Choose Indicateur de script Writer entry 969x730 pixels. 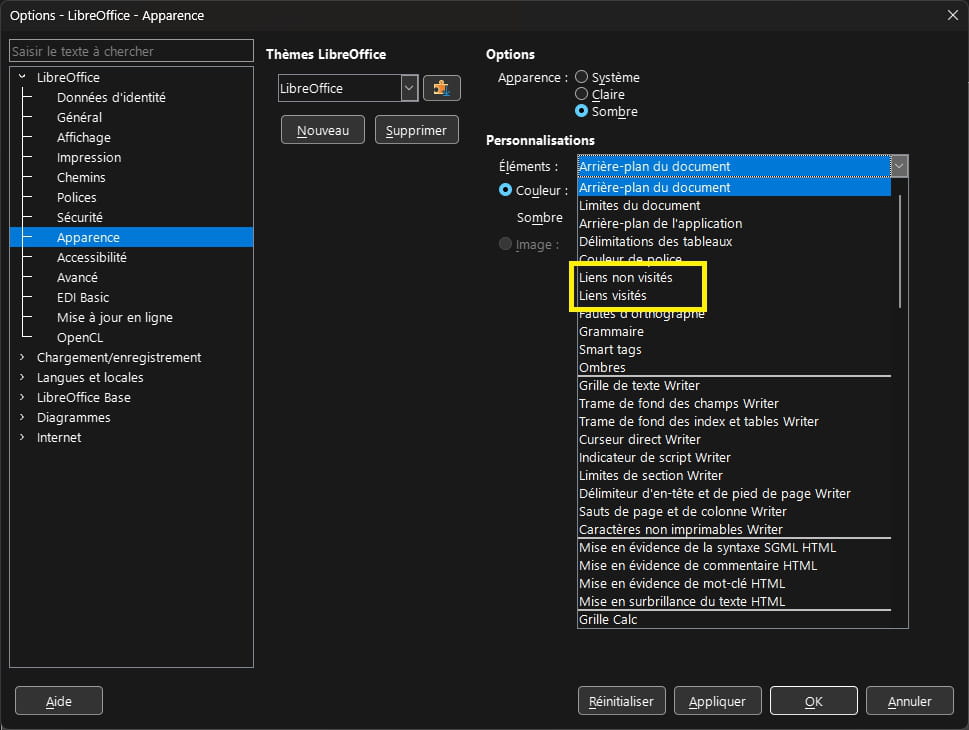(734, 457)
